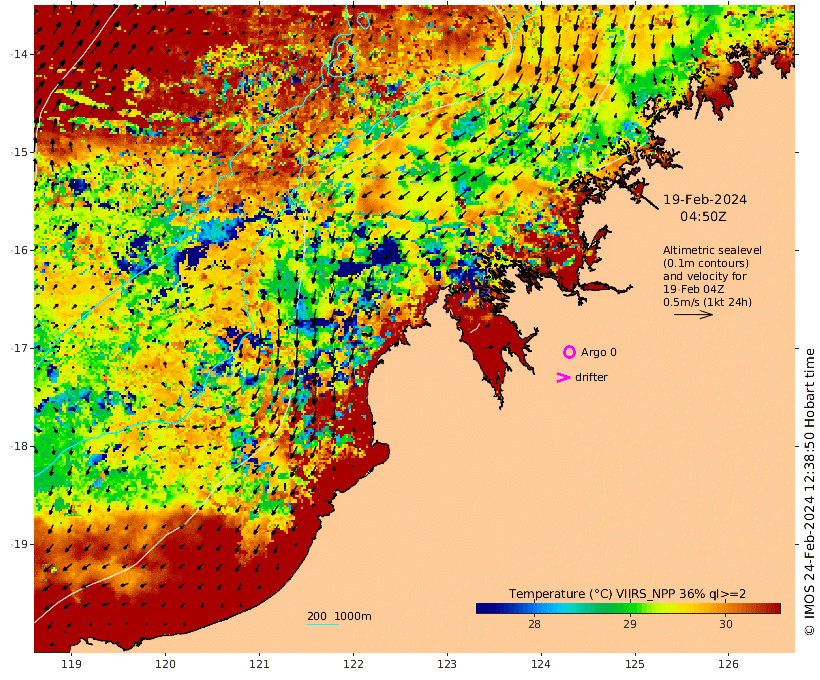Click the magenta drifter arrowhead legend marker

(x=563, y=377)
